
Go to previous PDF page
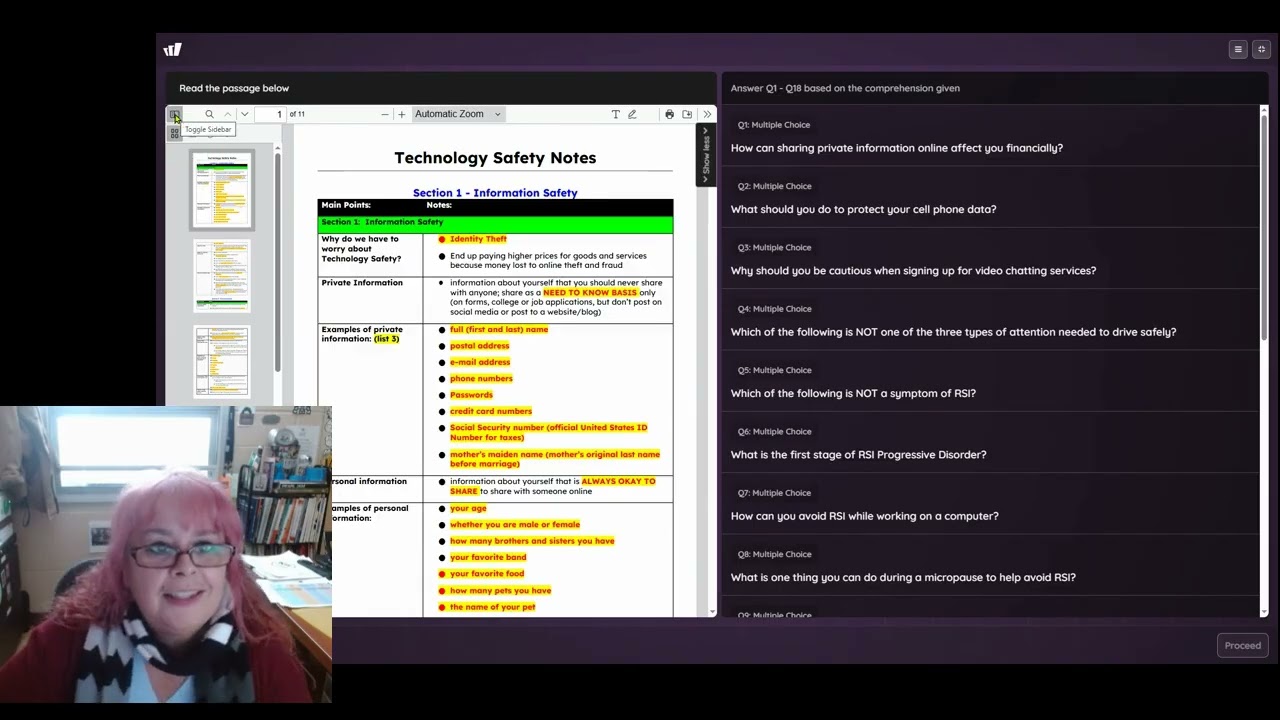click(228, 114)
